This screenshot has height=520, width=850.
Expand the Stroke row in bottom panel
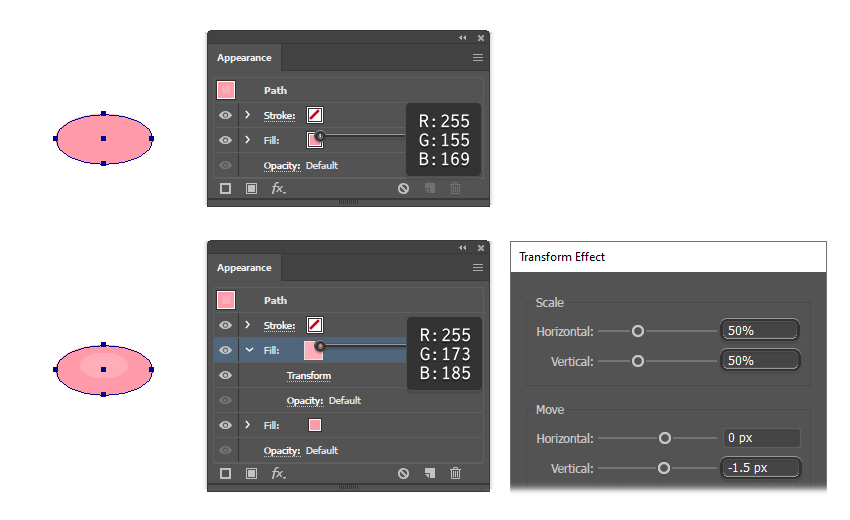coord(247,325)
